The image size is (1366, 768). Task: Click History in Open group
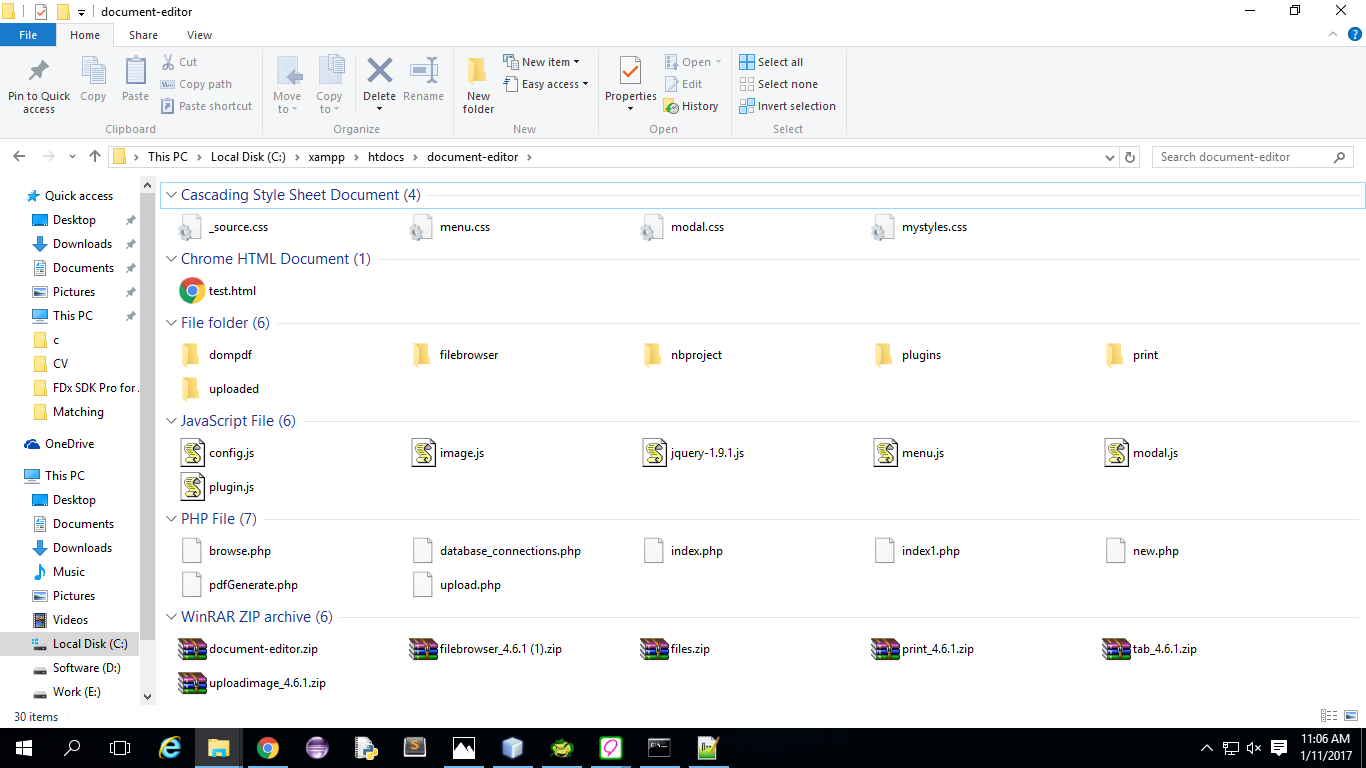[691, 106]
